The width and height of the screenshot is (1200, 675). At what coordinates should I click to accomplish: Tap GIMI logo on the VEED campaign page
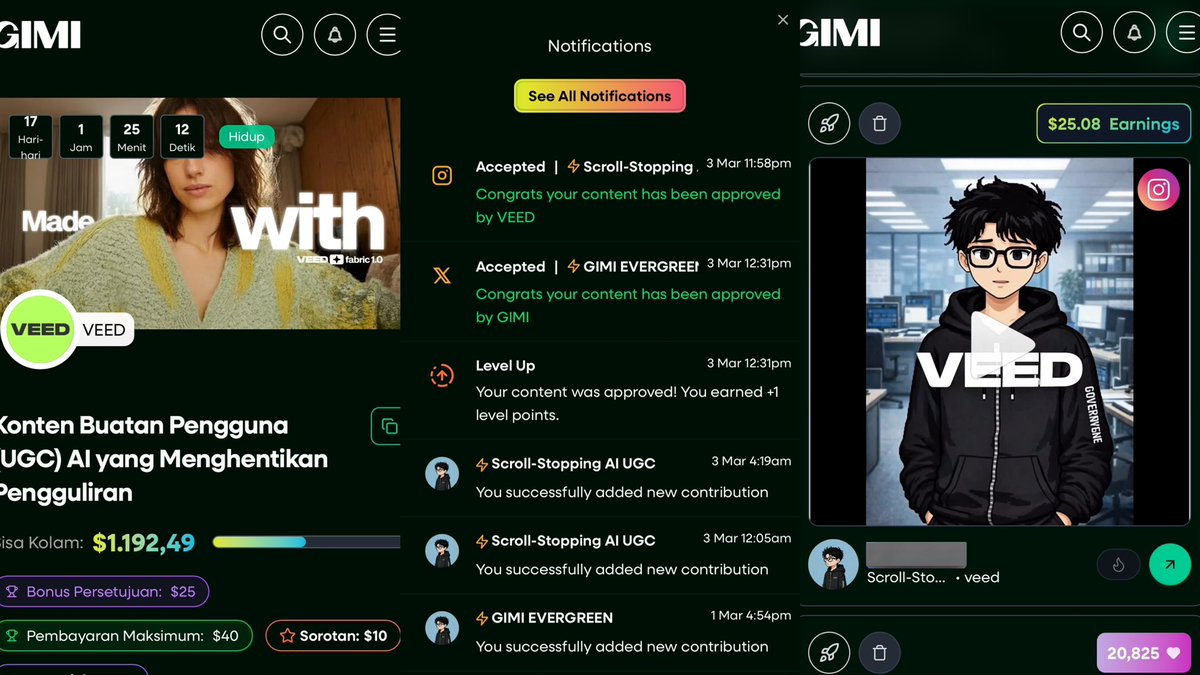point(40,35)
